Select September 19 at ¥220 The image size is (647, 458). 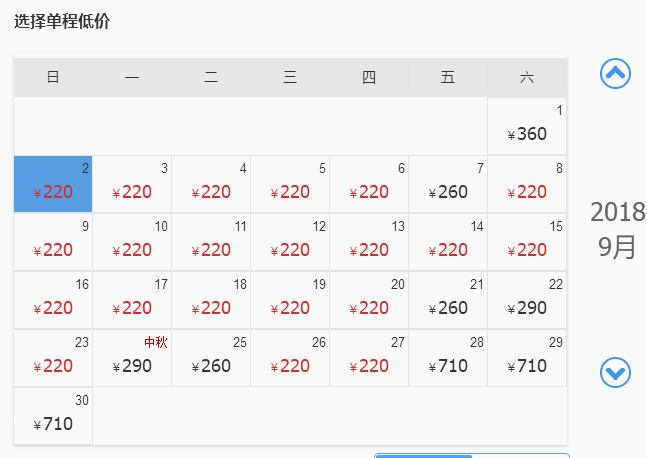(290, 300)
